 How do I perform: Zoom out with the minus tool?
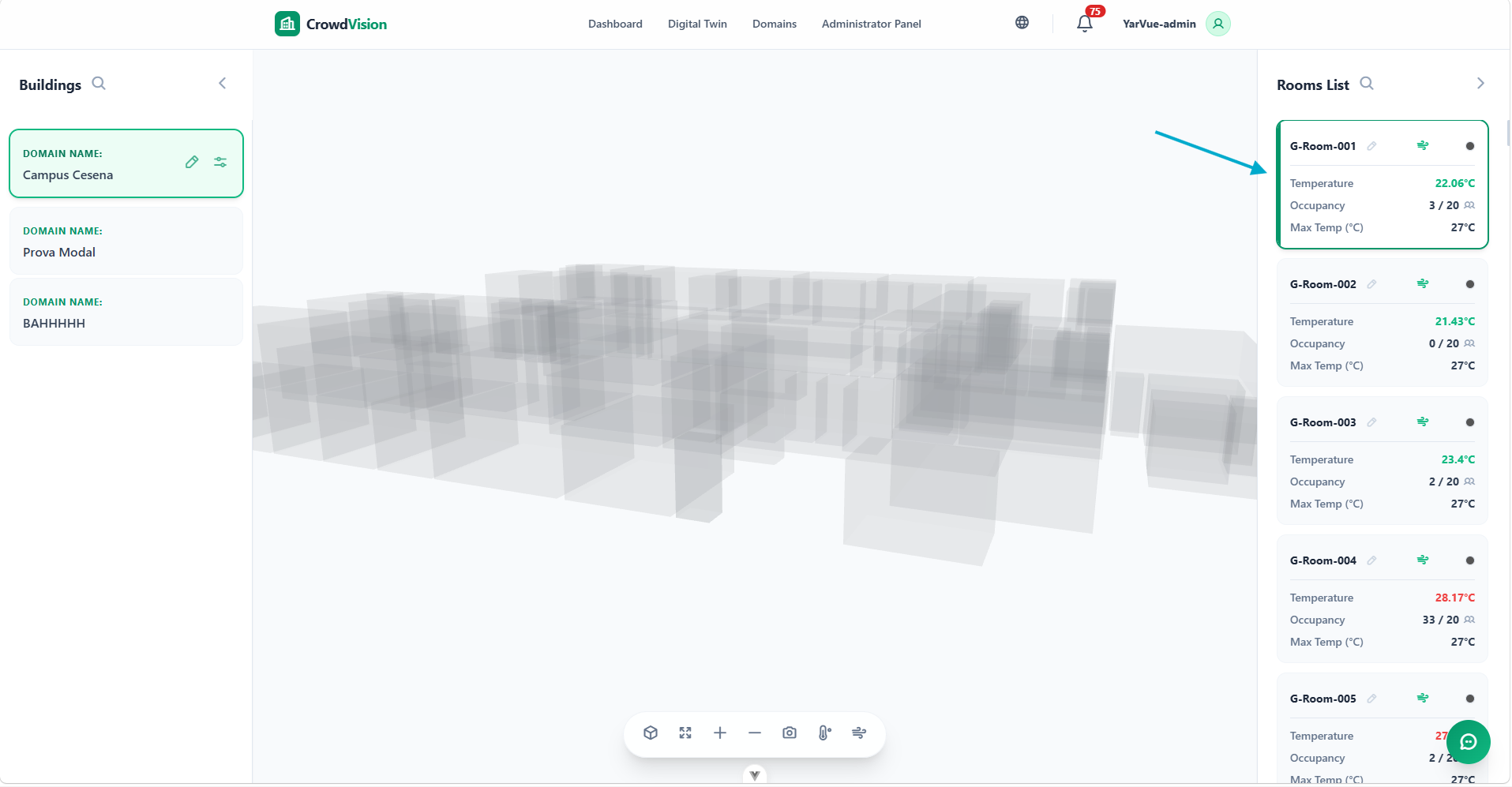coord(755,733)
